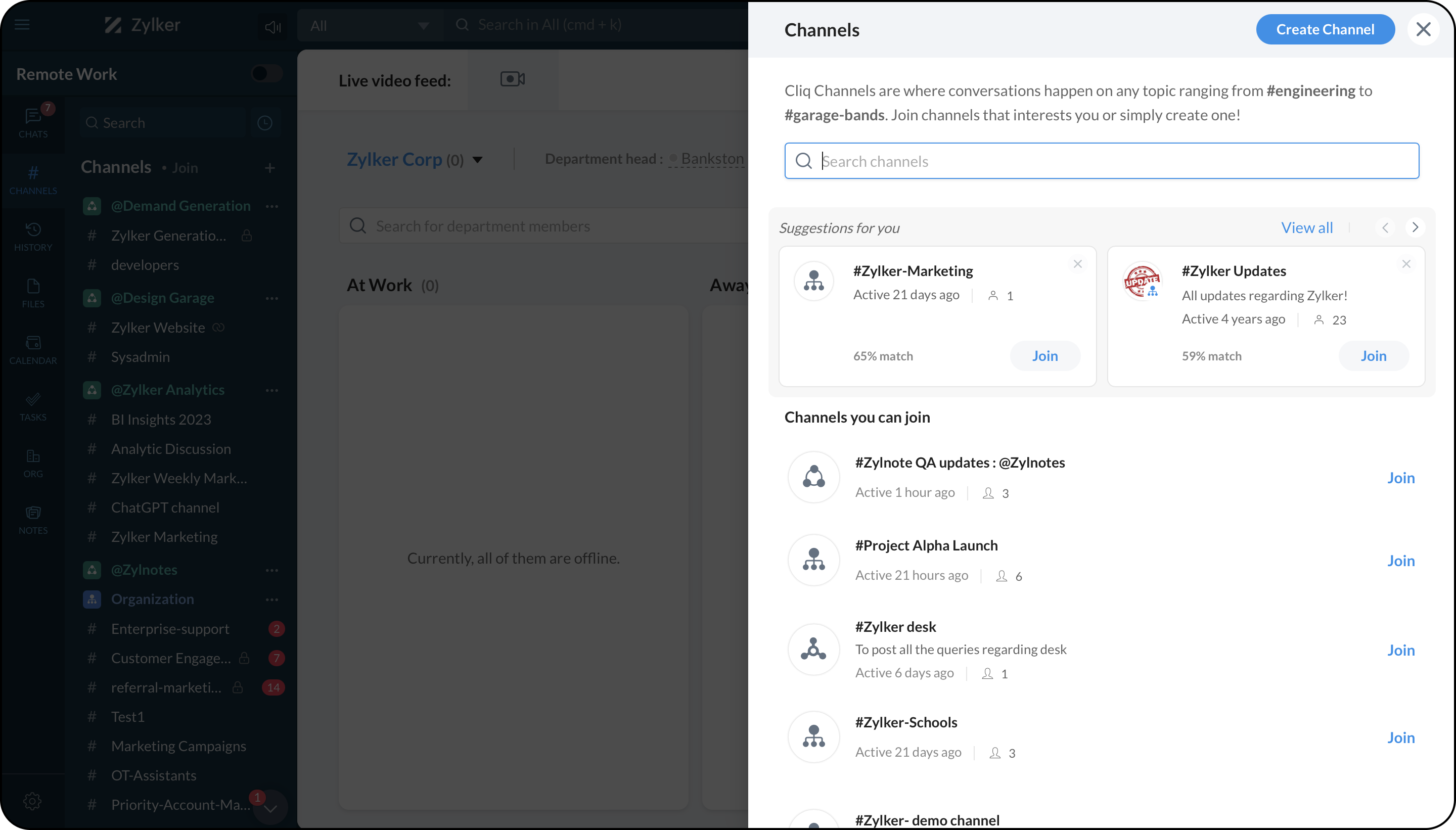This screenshot has width=1456, height=830.
Task: Open the History section in sidebar
Action: click(x=33, y=236)
